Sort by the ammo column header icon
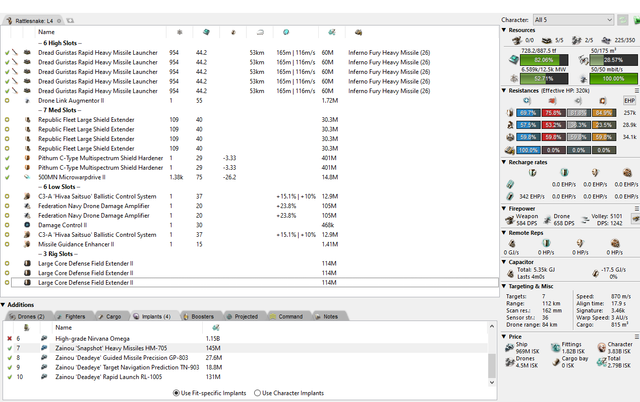640x402 pixels. 358,32
